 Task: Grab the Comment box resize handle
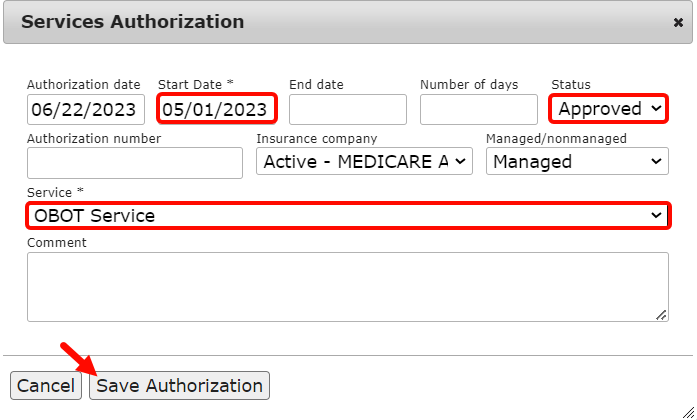(662, 315)
